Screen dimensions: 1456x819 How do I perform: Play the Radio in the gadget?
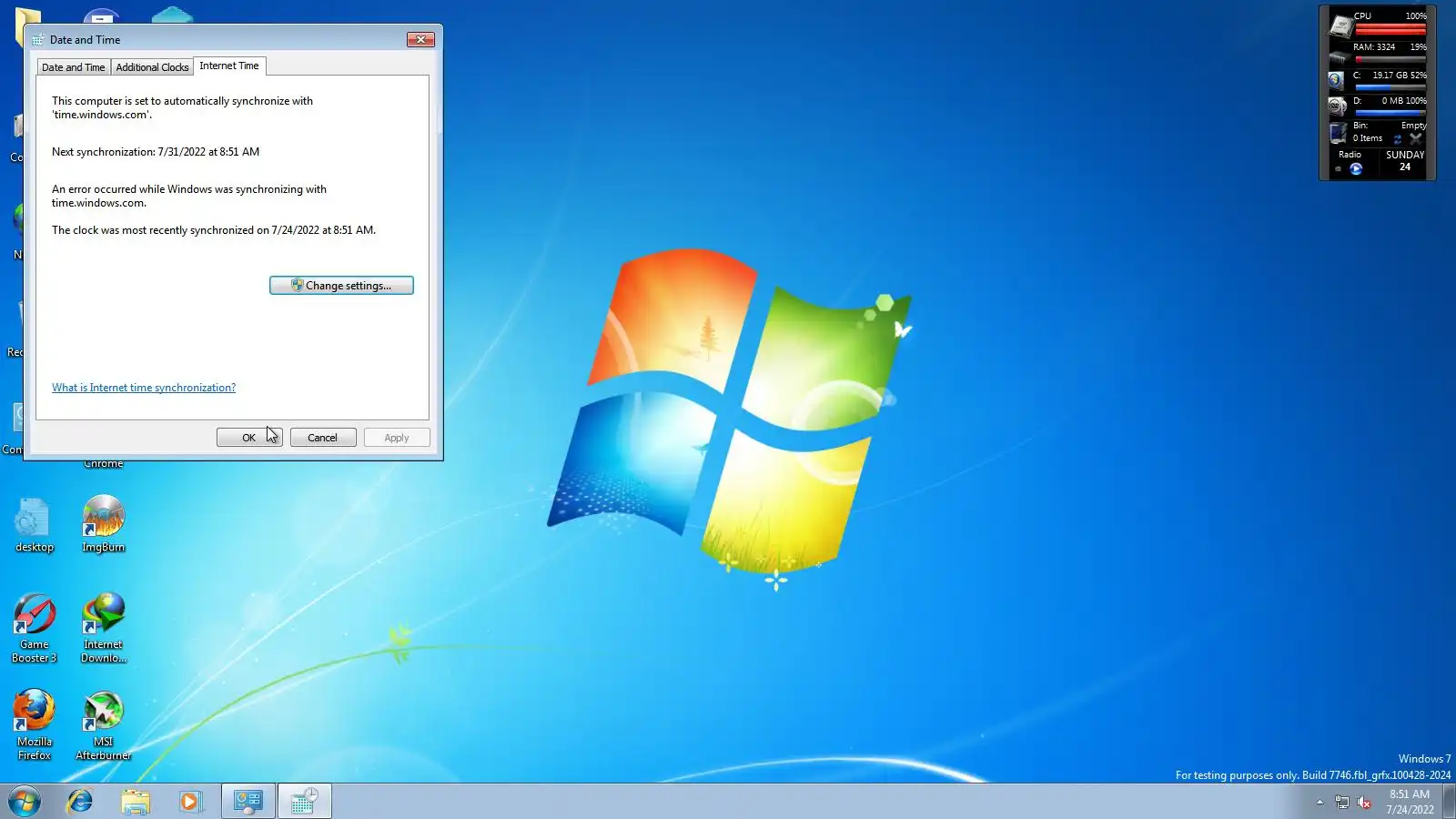(1356, 168)
